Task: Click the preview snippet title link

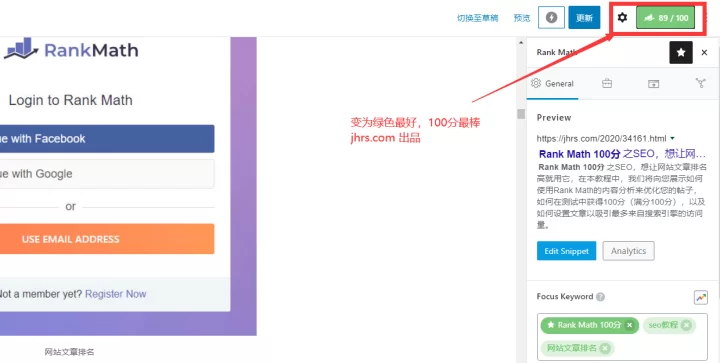Action: pos(622,154)
